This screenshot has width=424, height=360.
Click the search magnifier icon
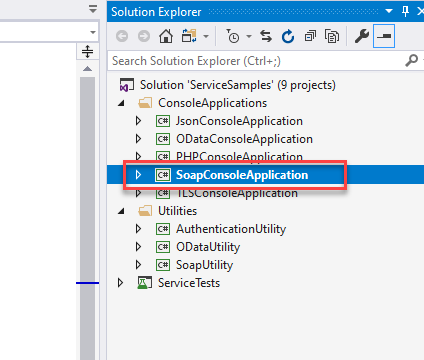412,61
